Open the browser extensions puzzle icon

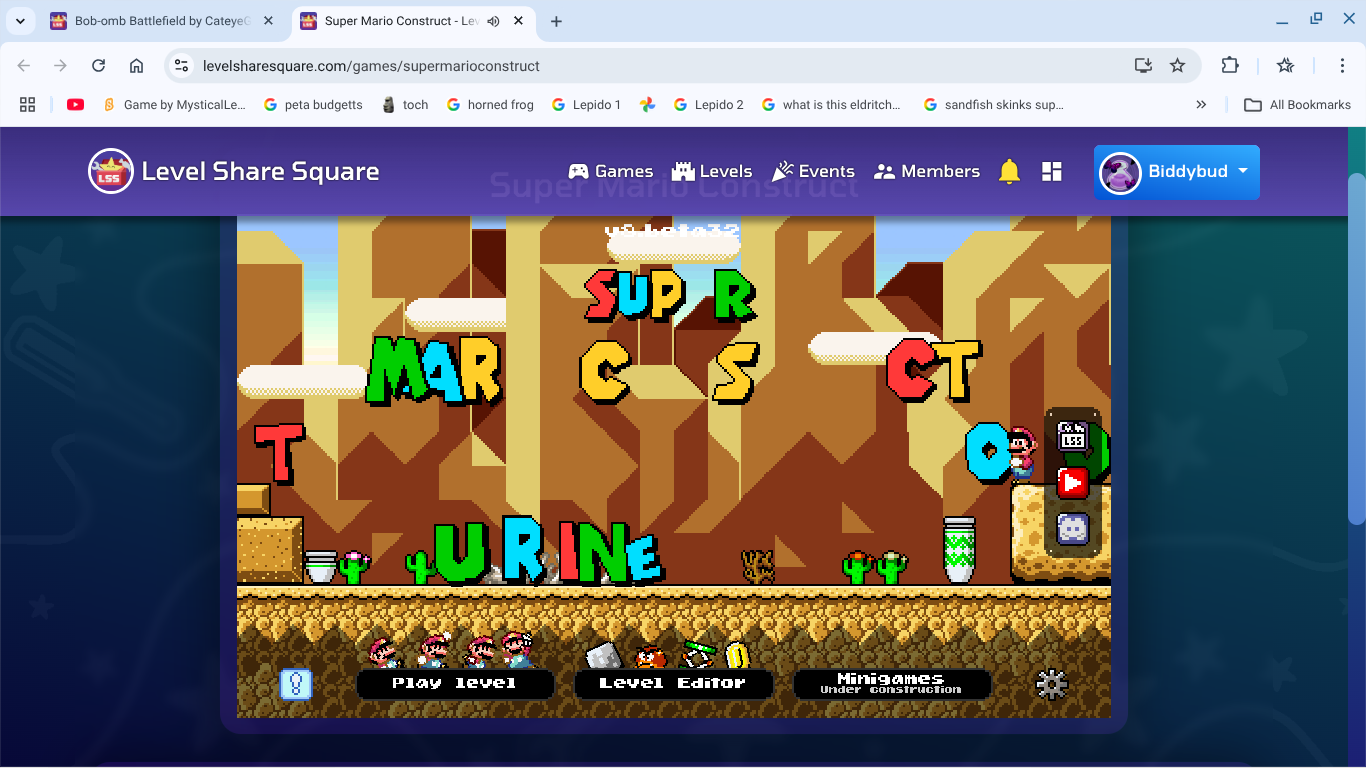(1230, 65)
